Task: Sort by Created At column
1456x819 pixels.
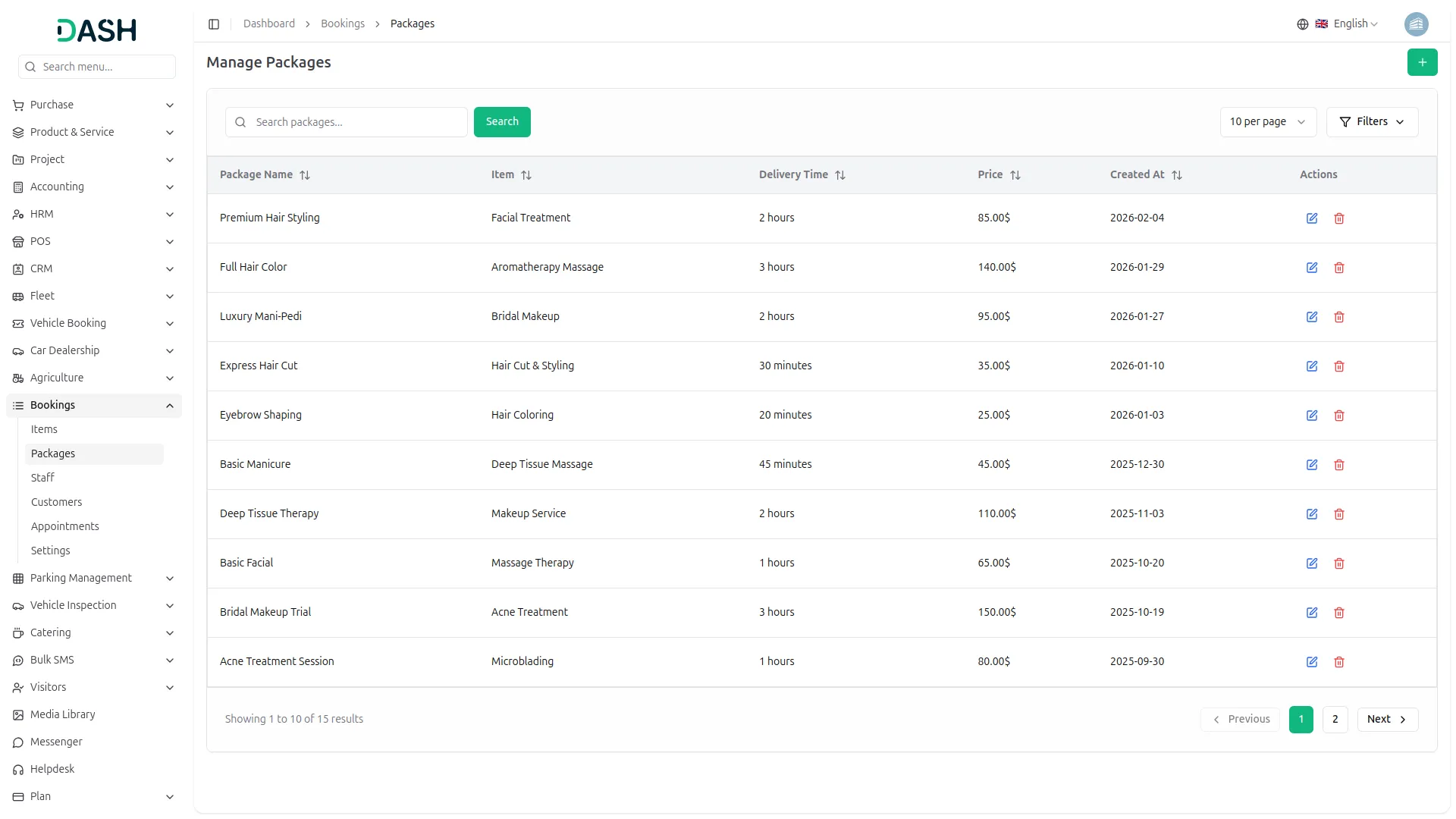Action: pos(1176,175)
